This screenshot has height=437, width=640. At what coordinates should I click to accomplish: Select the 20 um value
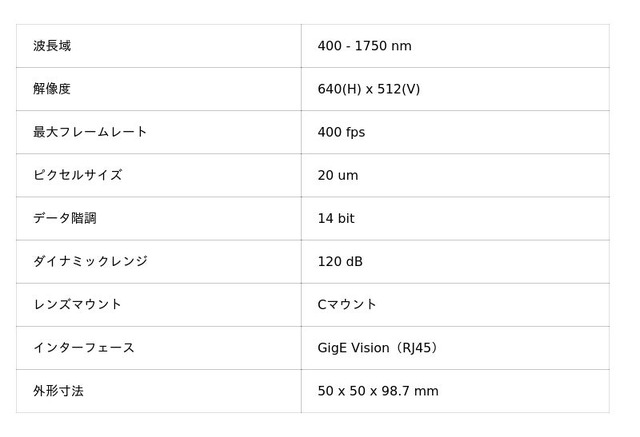click(337, 175)
